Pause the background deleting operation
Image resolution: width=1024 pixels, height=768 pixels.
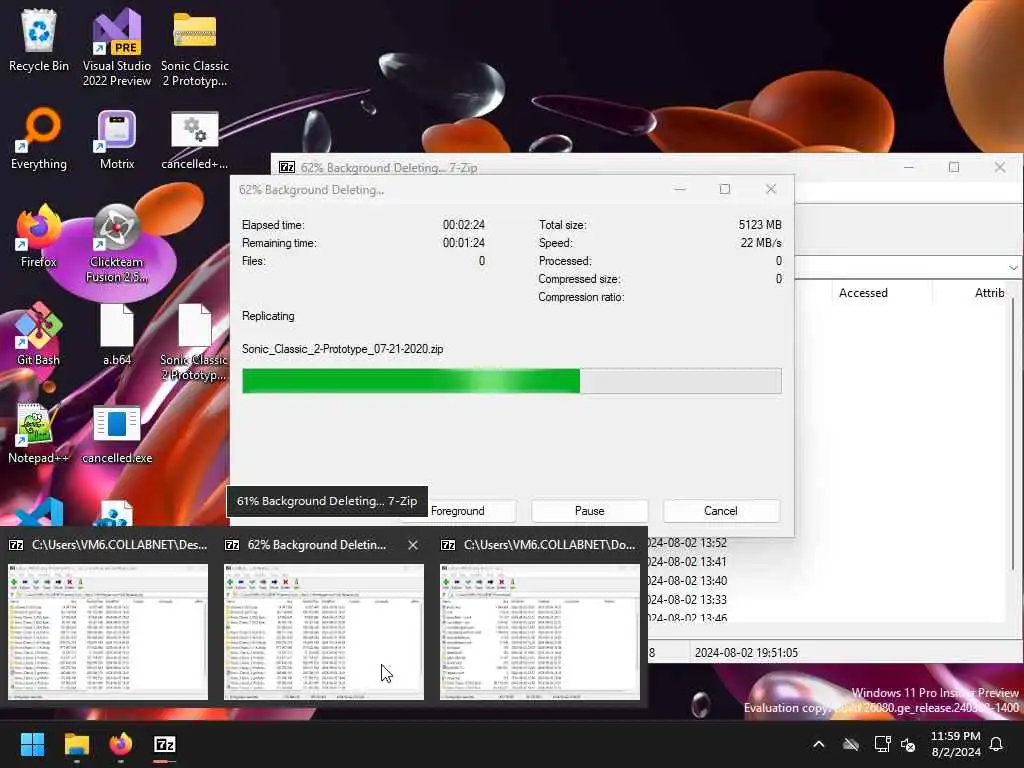(589, 511)
